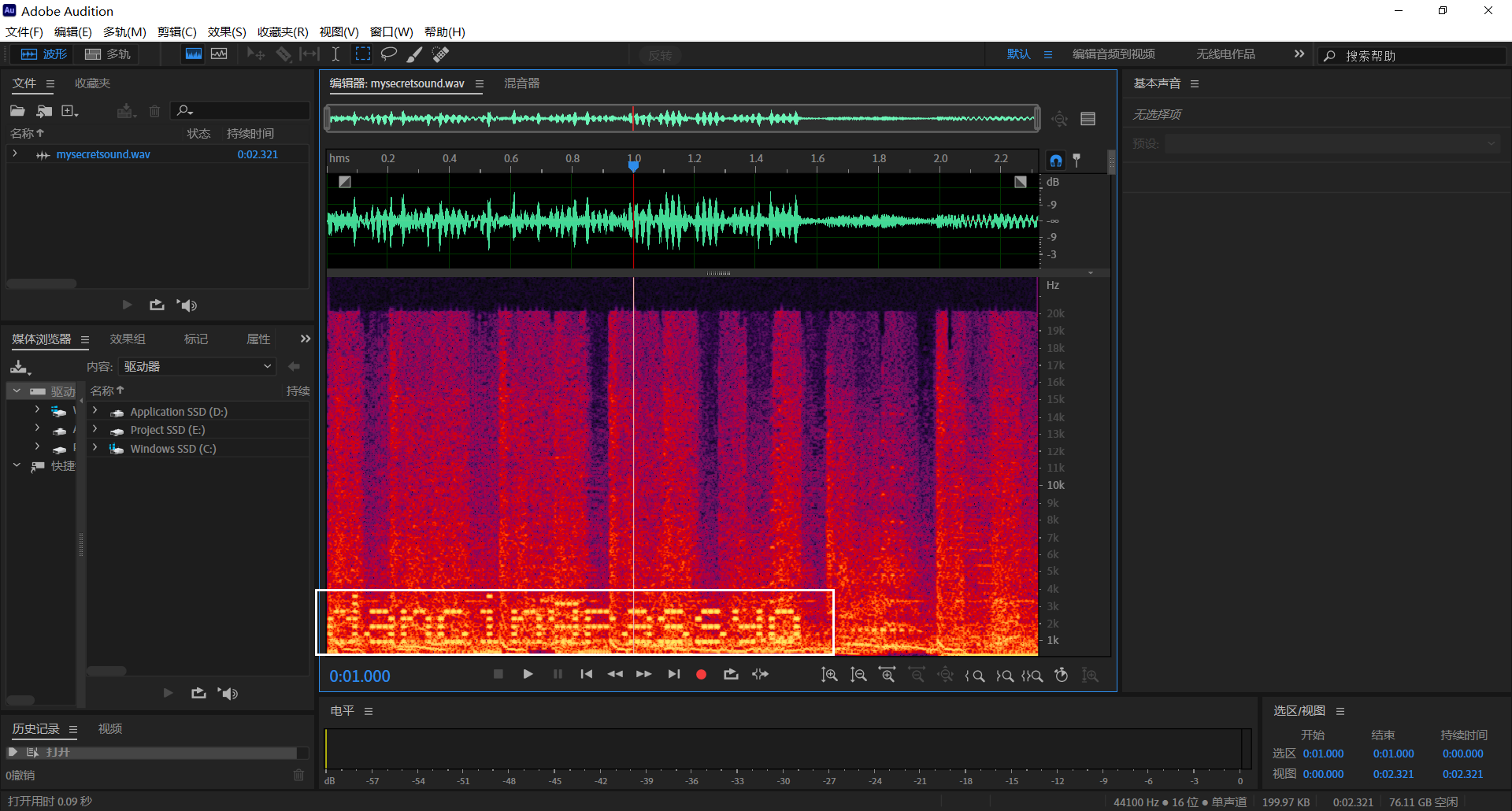Move playhead to next marker

pos(673,675)
